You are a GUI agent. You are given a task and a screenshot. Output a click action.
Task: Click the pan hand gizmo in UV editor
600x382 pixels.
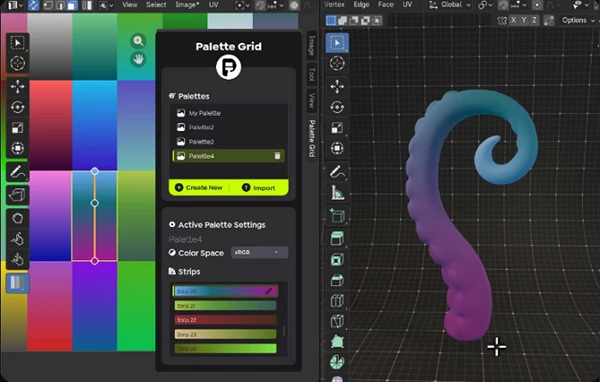tap(138, 59)
